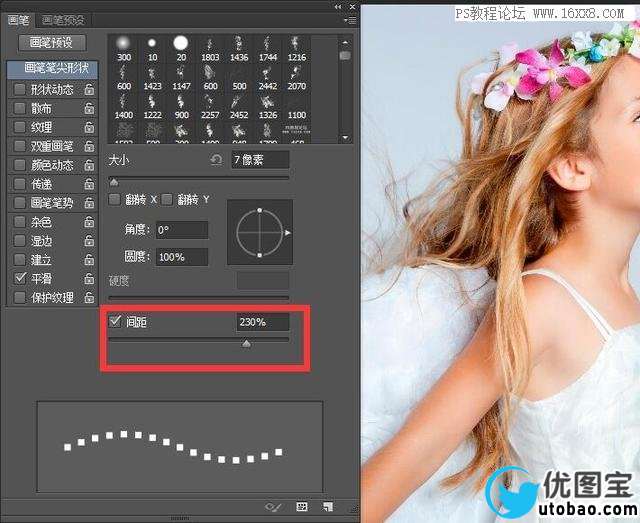
Task: Click the brush list scroll-down arrow
Action: click(x=345, y=138)
